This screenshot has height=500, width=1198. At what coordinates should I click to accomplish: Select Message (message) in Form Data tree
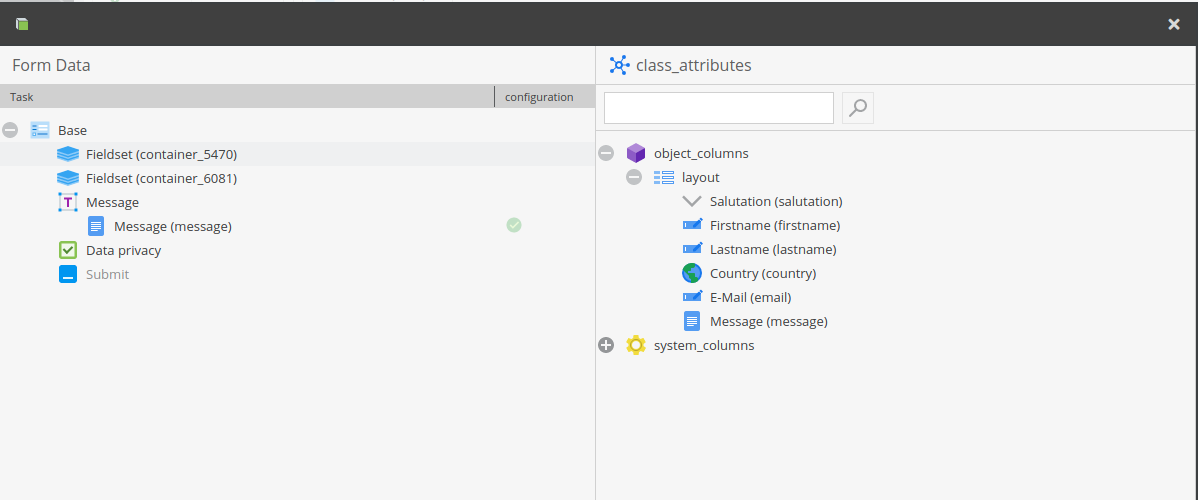point(173,226)
